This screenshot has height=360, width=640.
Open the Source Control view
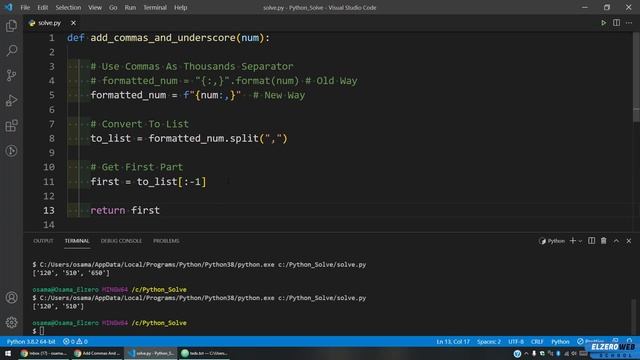click(x=11, y=76)
